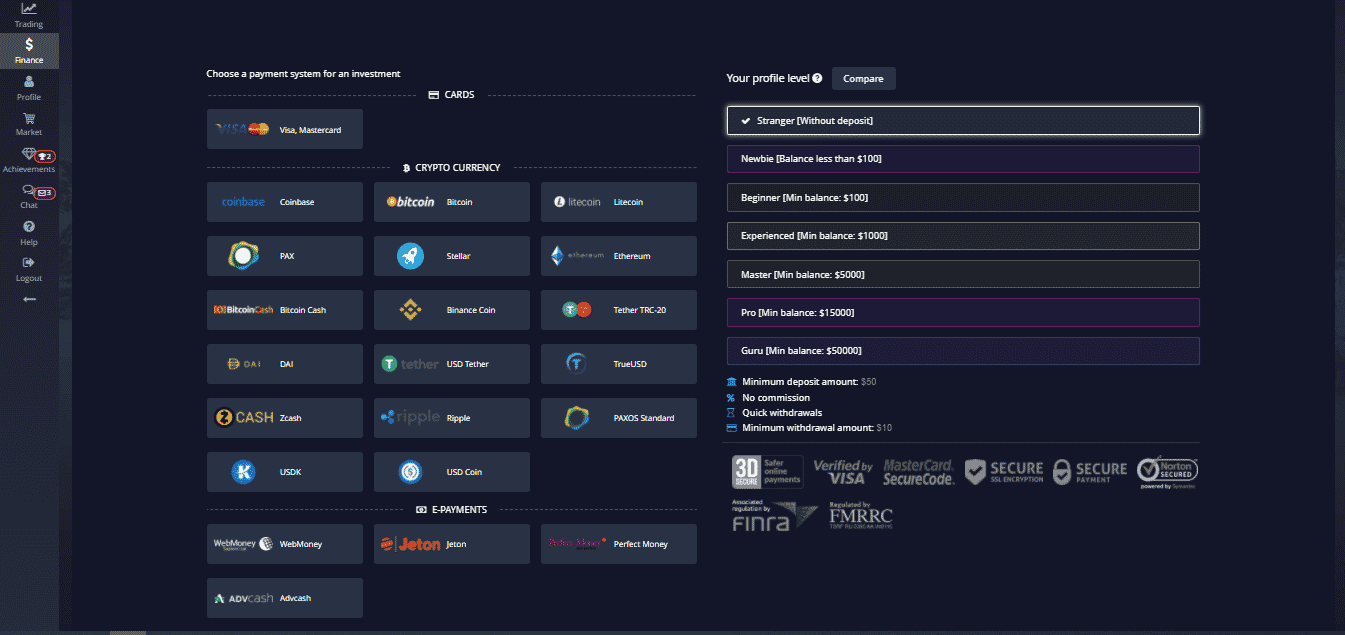Click Logout in the sidebar
1345x635 pixels.
tap(29, 269)
